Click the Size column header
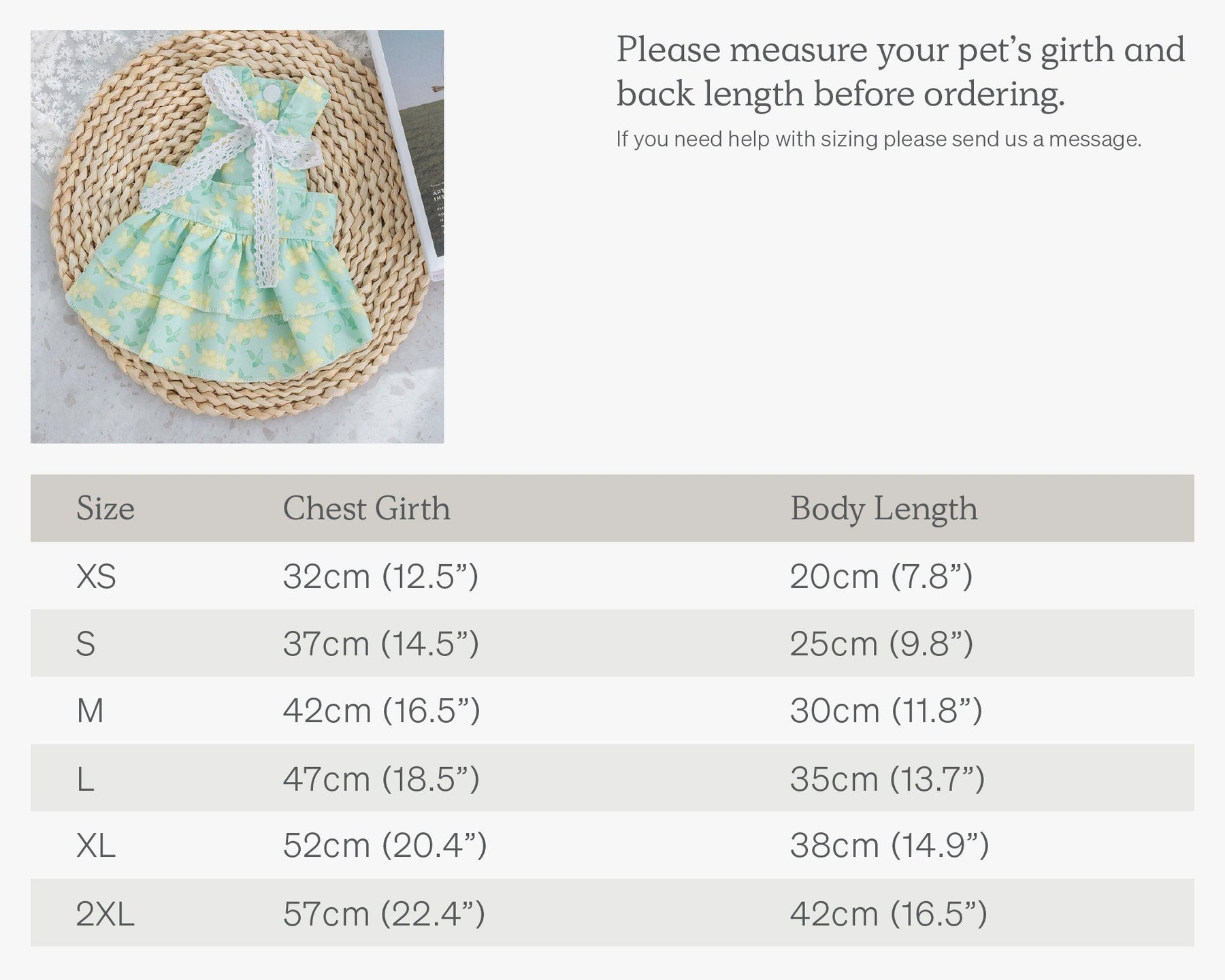The width and height of the screenshot is (1225, 980). [105, 508]
